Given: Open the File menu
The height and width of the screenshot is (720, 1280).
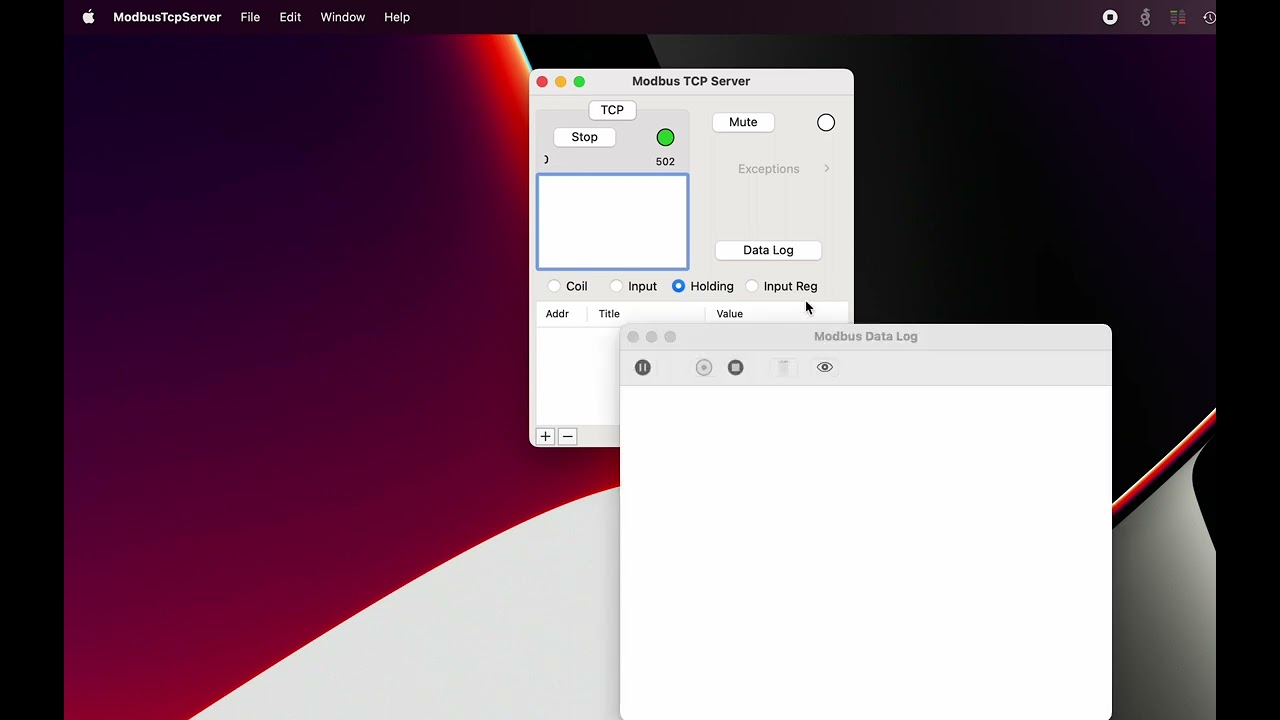Looking at the screenshot, I should [x=250, y=17].
